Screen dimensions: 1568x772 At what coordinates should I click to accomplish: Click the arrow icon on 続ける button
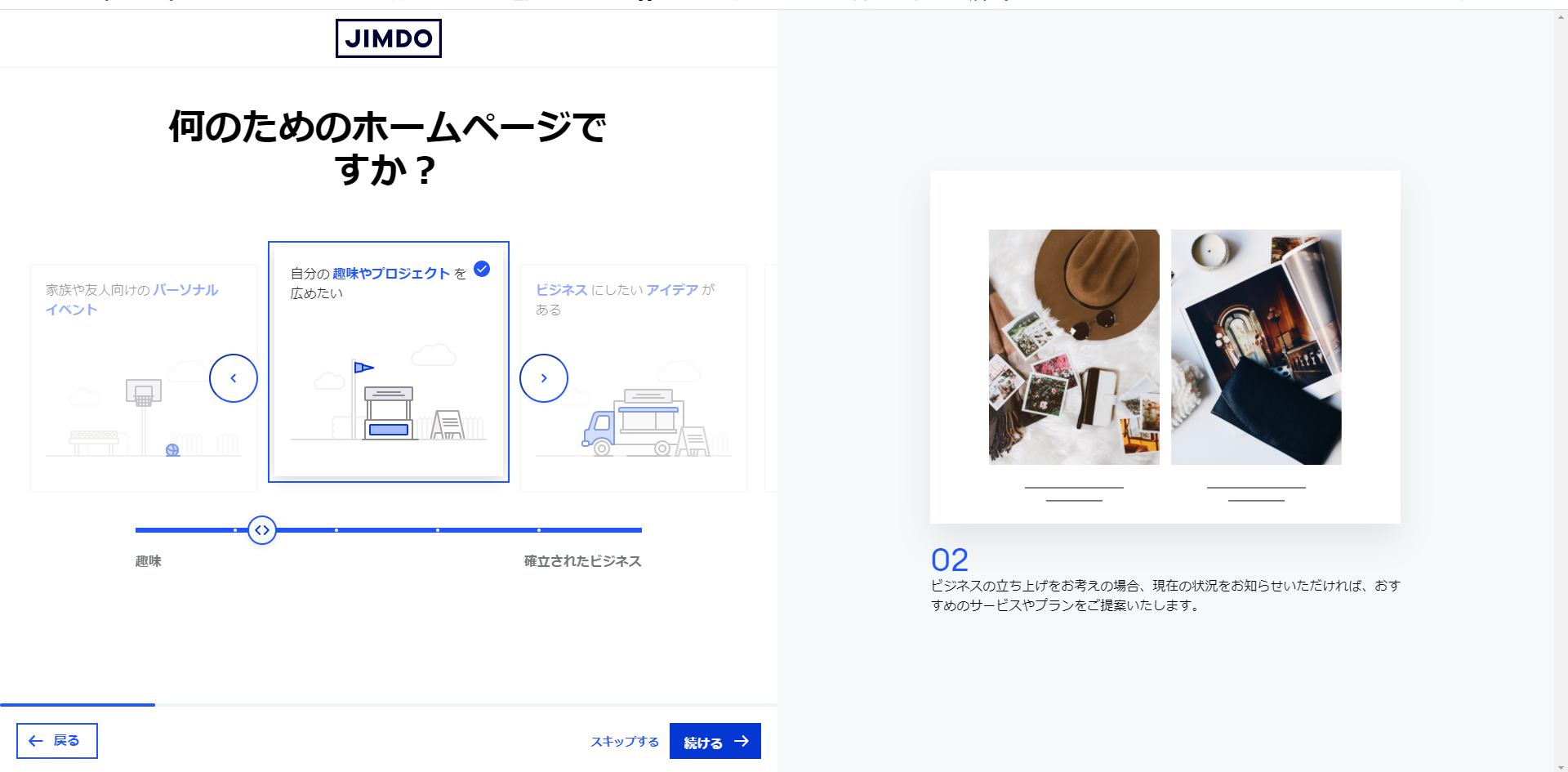click(742, 741)
